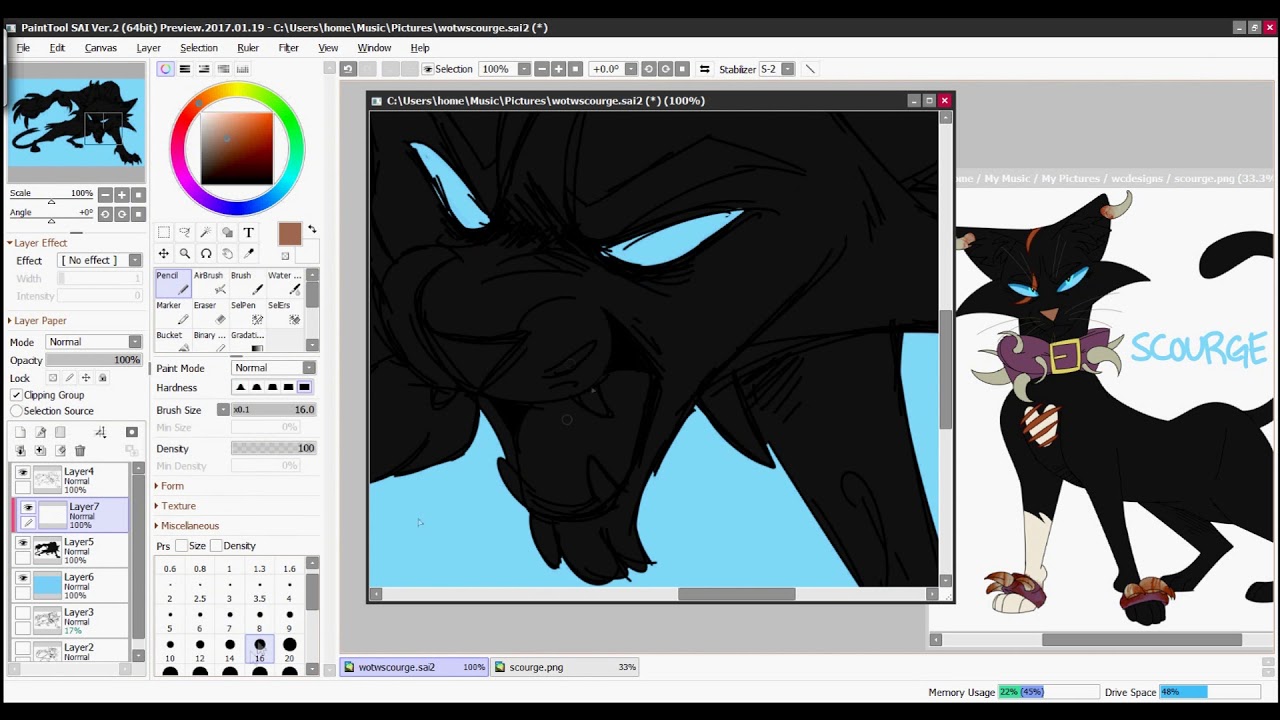Choose the rectangular selection tool
Viewport: 1280px width, 720px height.
click(x=164, y=232)
